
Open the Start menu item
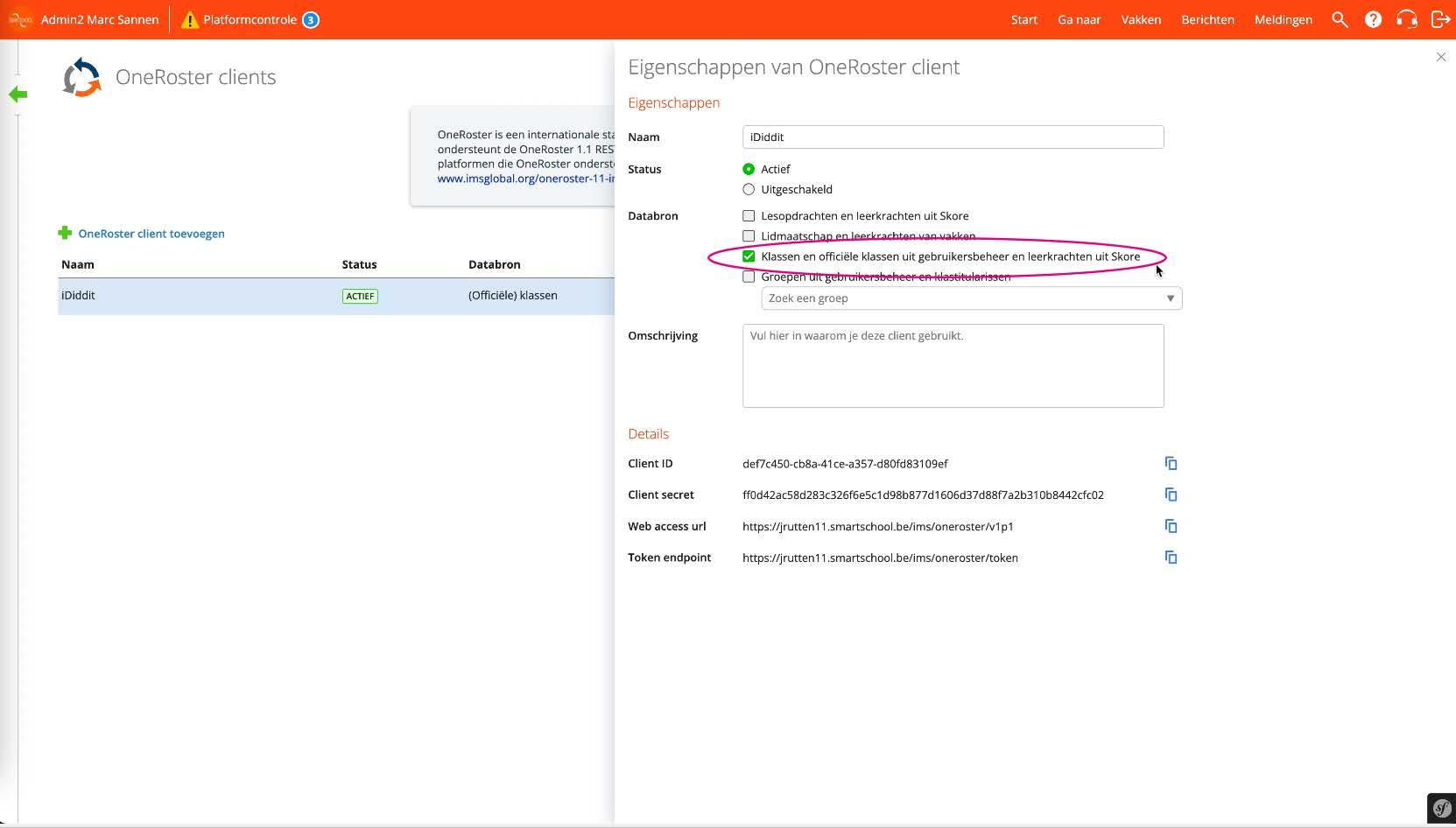tap(1024, 19)
